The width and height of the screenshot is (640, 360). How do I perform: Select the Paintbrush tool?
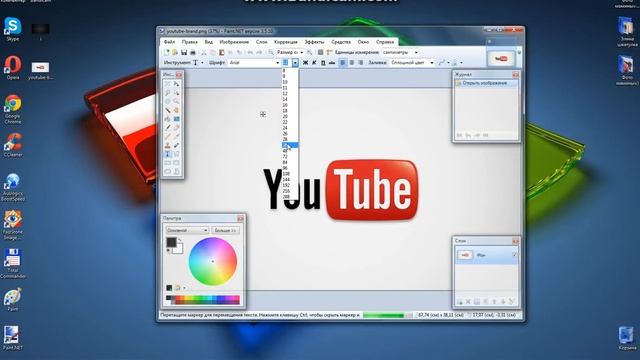pyautogui.click(x=167, y=128)
